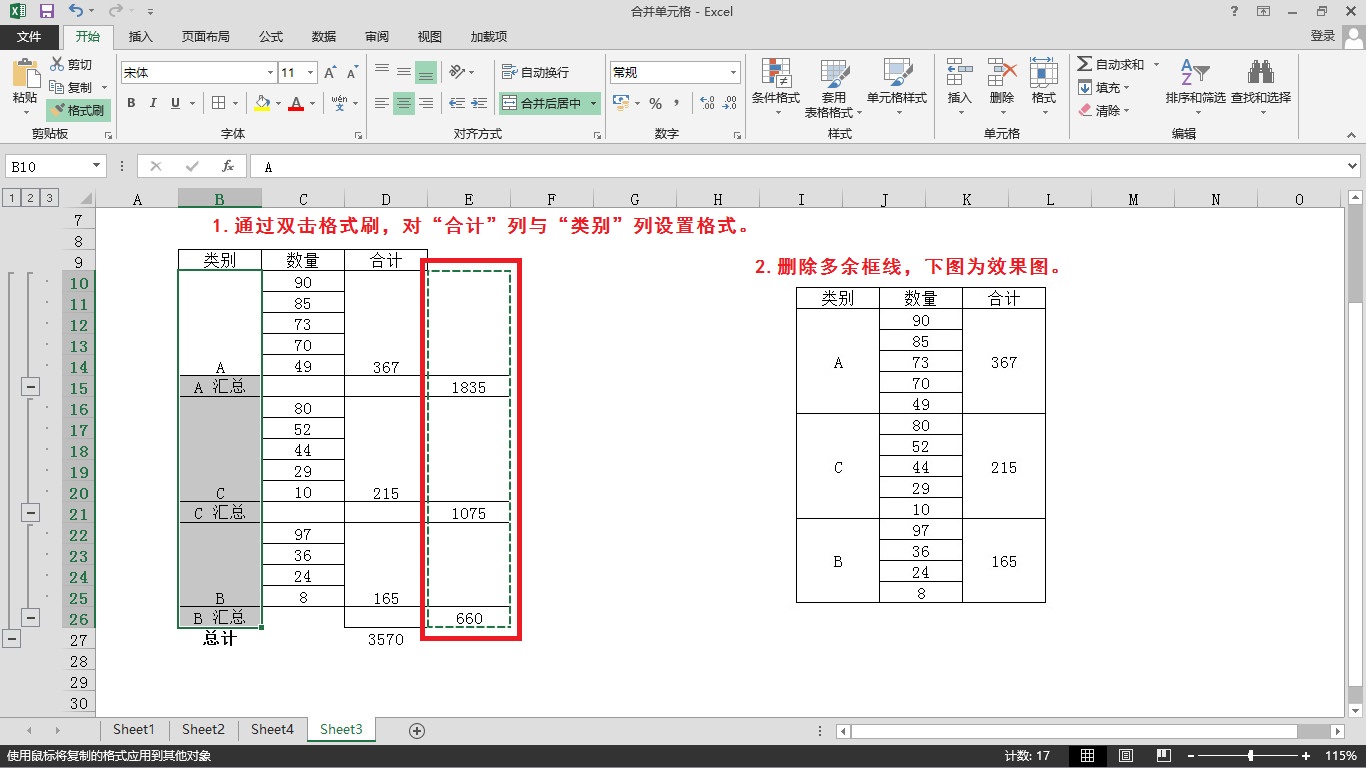Open the File (文件) tab
The image size is (1366, 768).
[x=30, y=36]
